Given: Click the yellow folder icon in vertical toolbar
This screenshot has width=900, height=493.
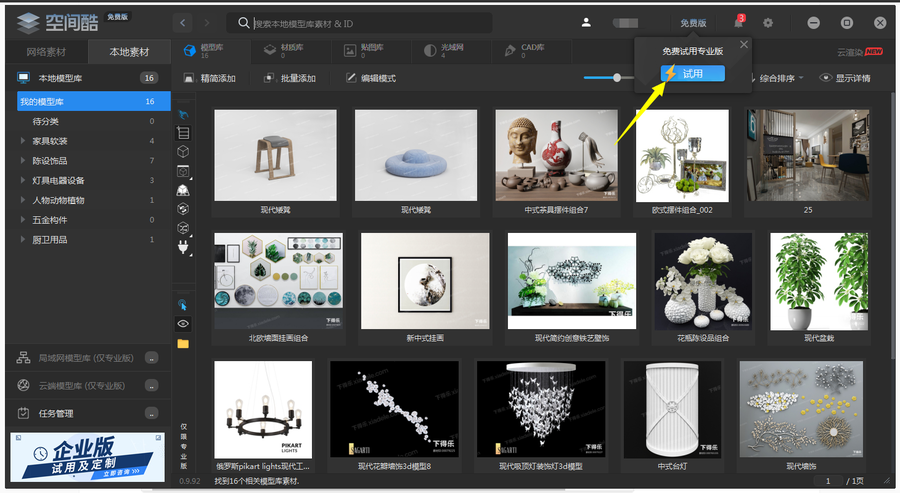Looking at the screenshot, I should point(183,343).
